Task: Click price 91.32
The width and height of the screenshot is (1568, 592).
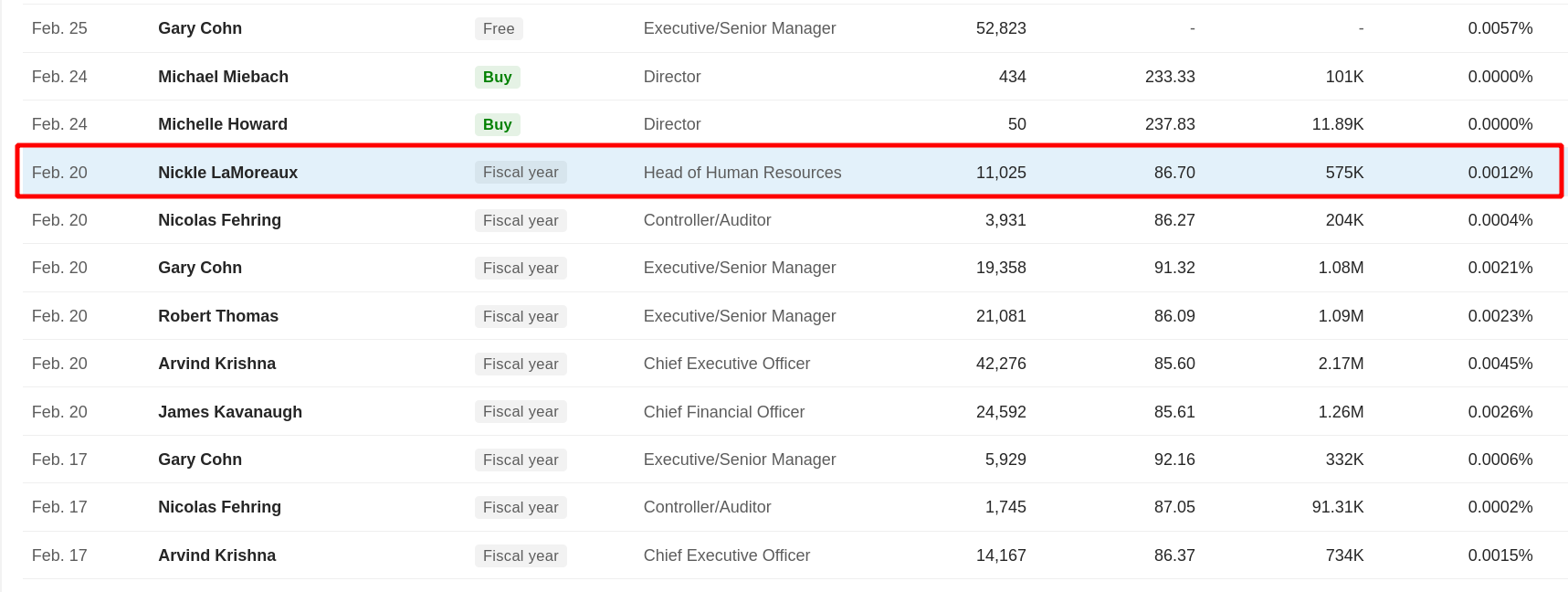Action: tap(1174, 268)
